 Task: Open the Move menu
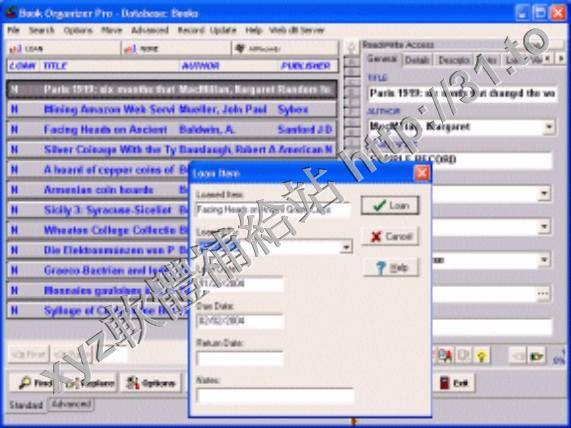111,30
